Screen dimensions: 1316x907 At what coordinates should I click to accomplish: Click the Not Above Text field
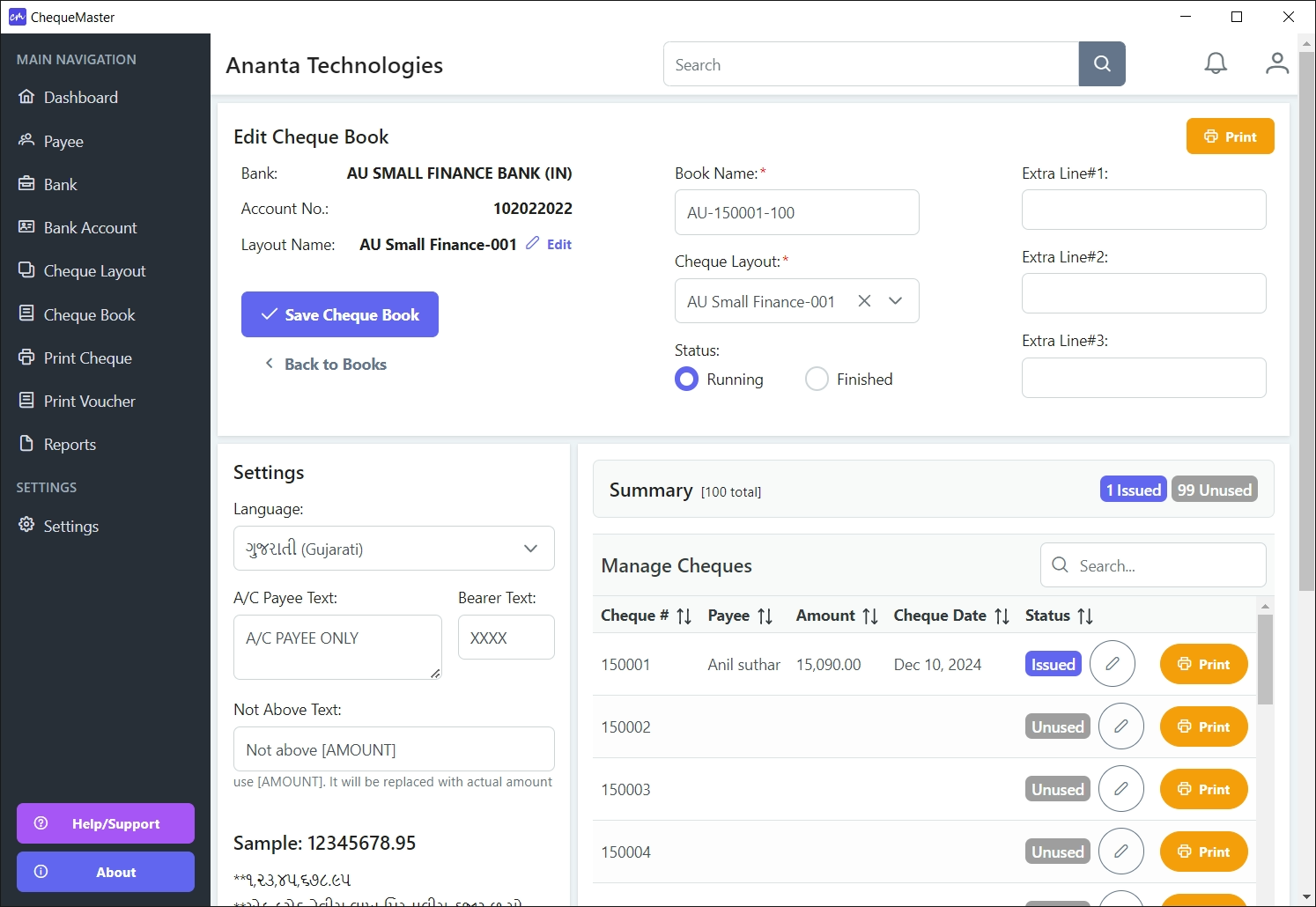(x=394, y=749)
